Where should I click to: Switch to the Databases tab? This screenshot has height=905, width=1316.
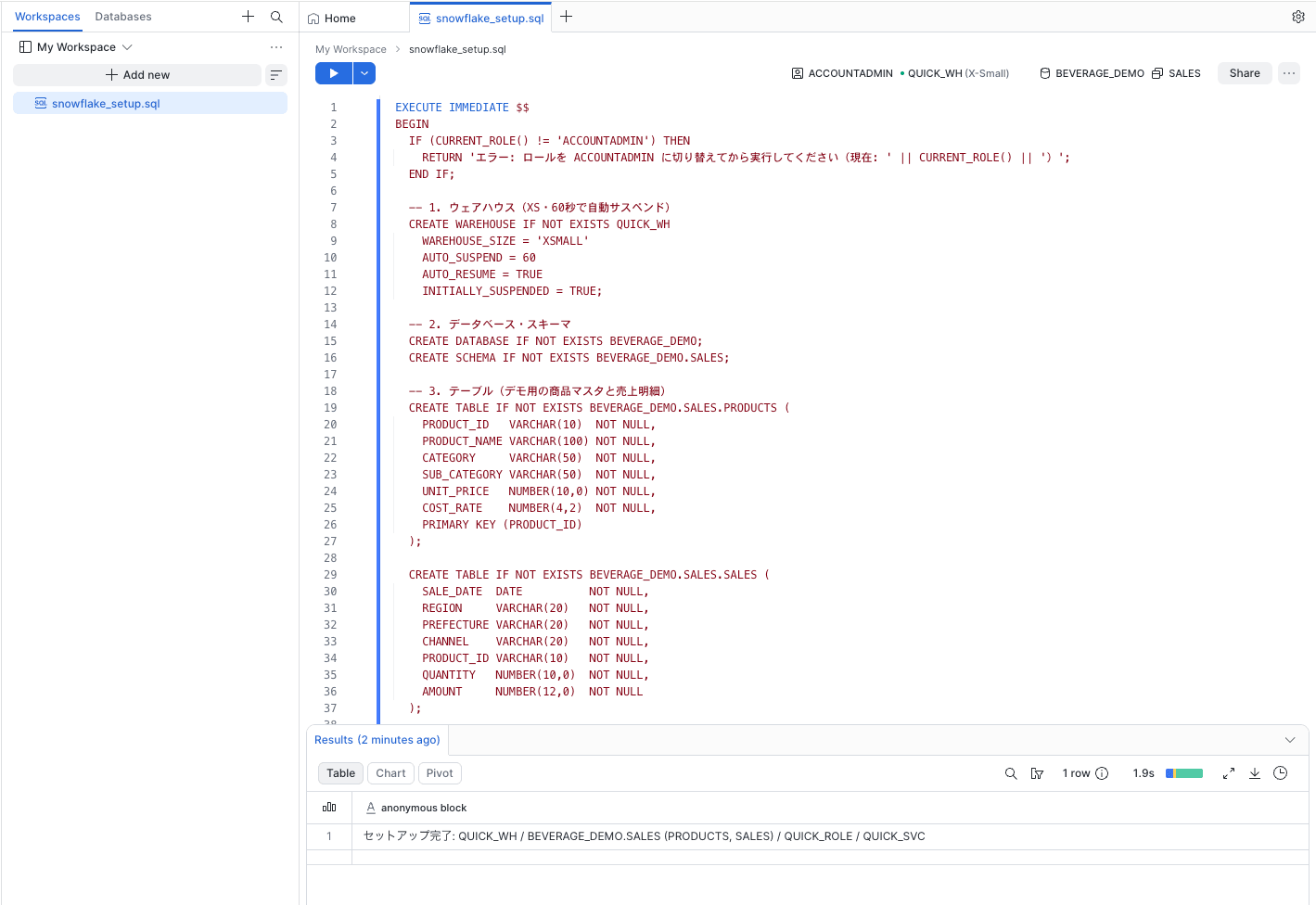[x=123, y=17]
